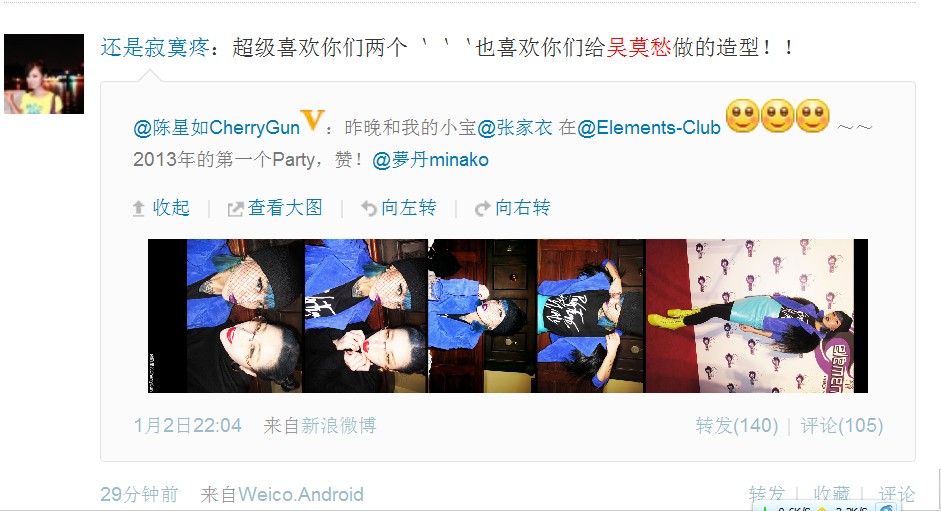Open the @张家衣 mention link
Screen dimensions: 941x511
click(515, 127)
